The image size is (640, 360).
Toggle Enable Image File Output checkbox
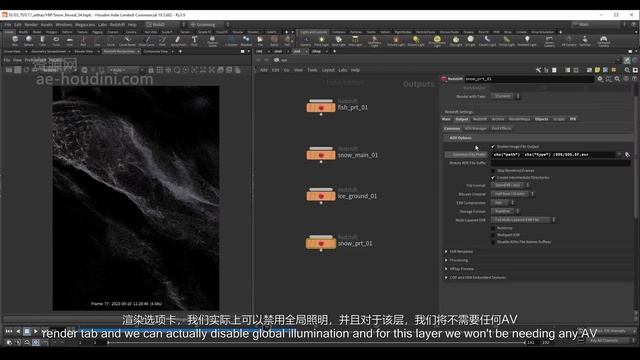coord(493,146)
